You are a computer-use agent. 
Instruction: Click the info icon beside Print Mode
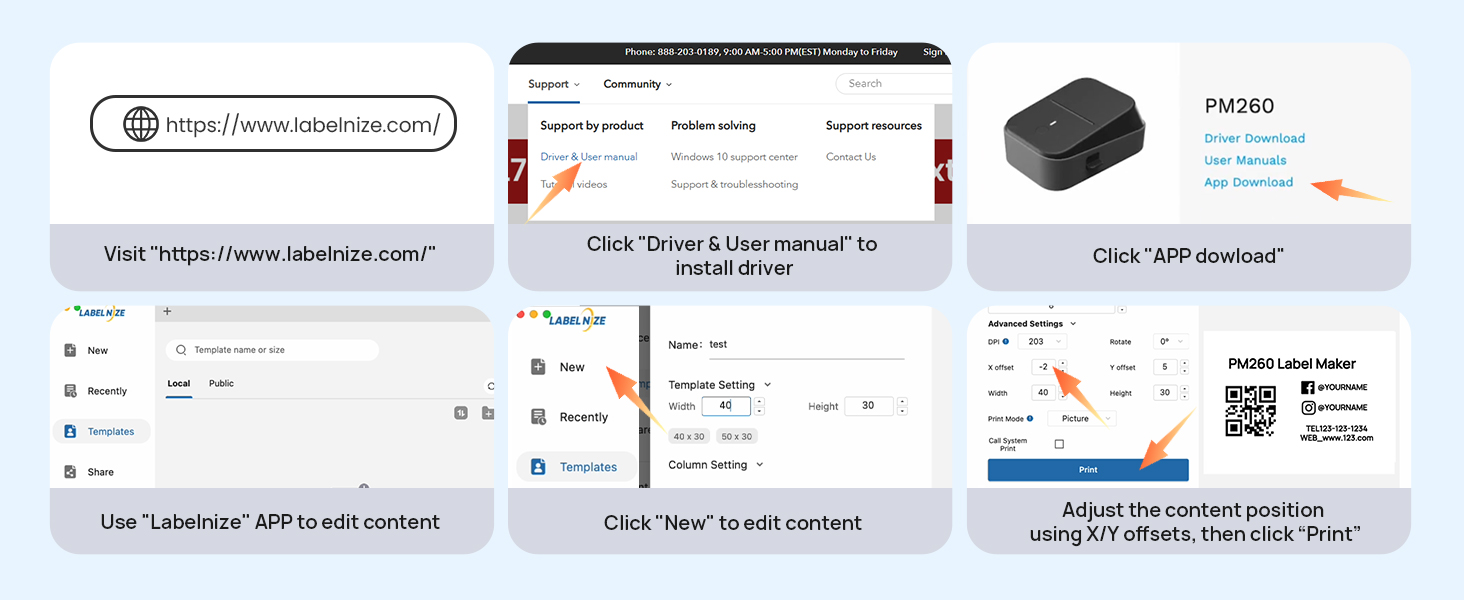(1030, 418)
